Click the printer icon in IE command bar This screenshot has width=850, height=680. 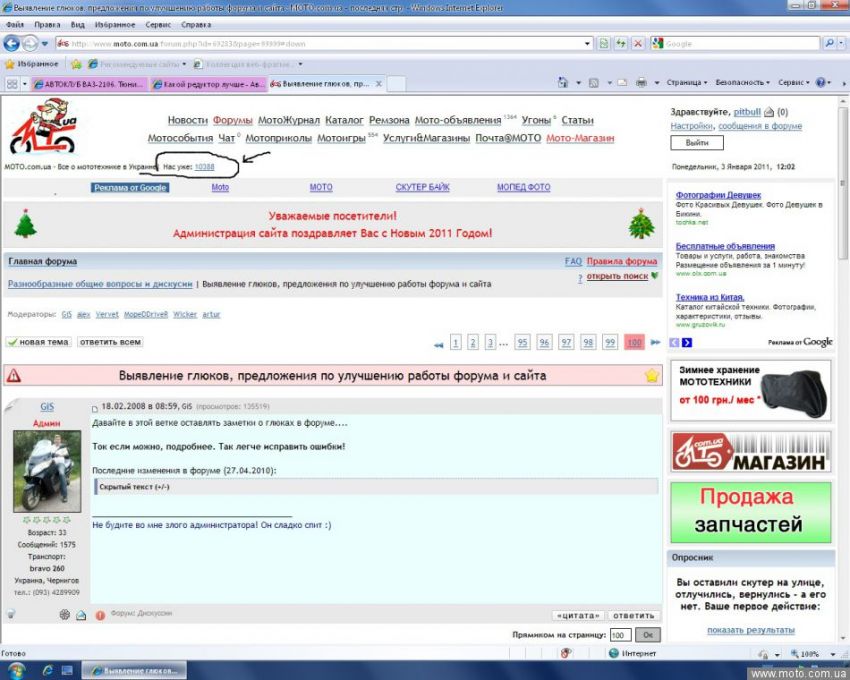pos(640,83)
